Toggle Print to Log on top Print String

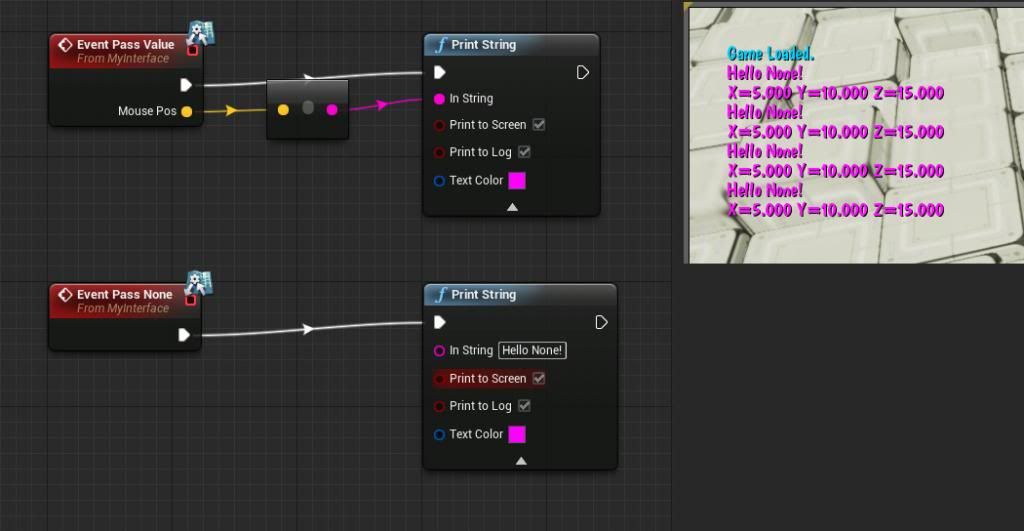point(525,152)
